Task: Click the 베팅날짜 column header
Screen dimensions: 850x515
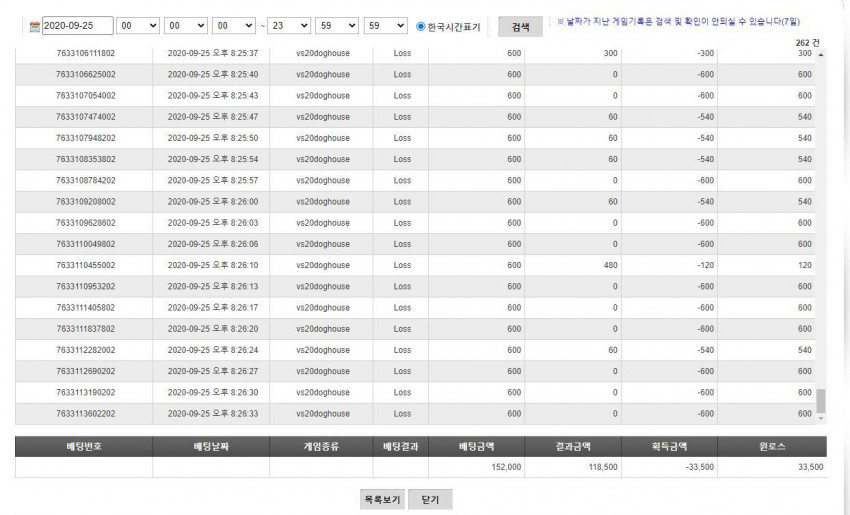Action: coord(211,447)
